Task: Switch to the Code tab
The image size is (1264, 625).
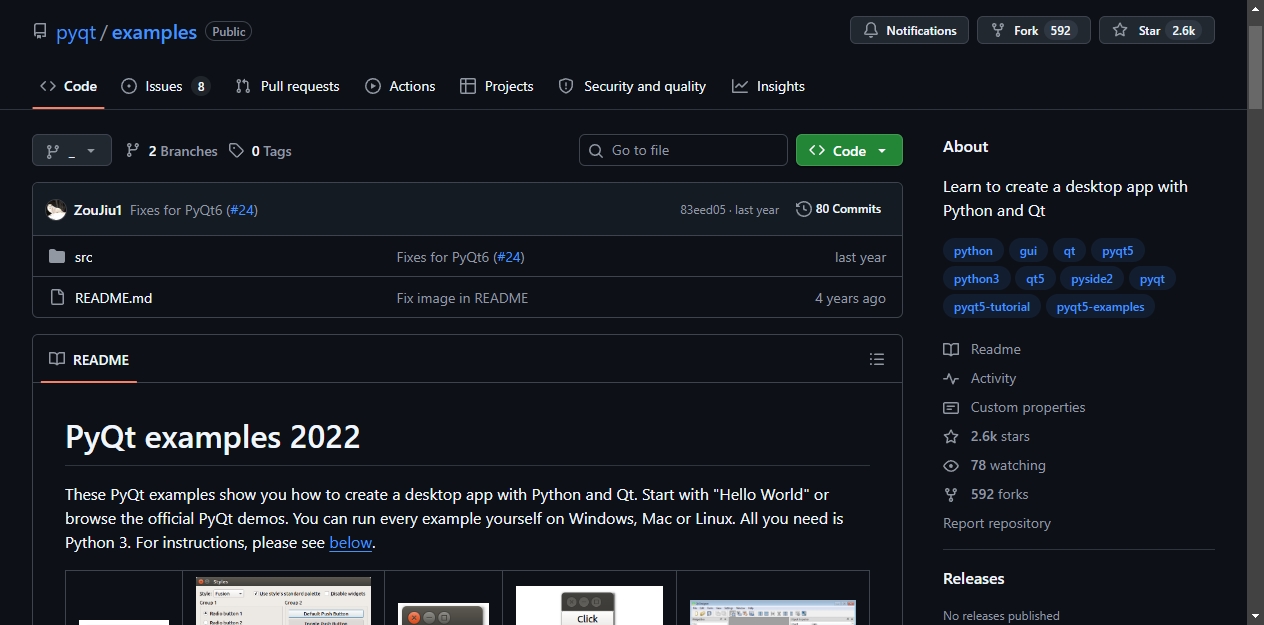Action: [x=68, y=86]
